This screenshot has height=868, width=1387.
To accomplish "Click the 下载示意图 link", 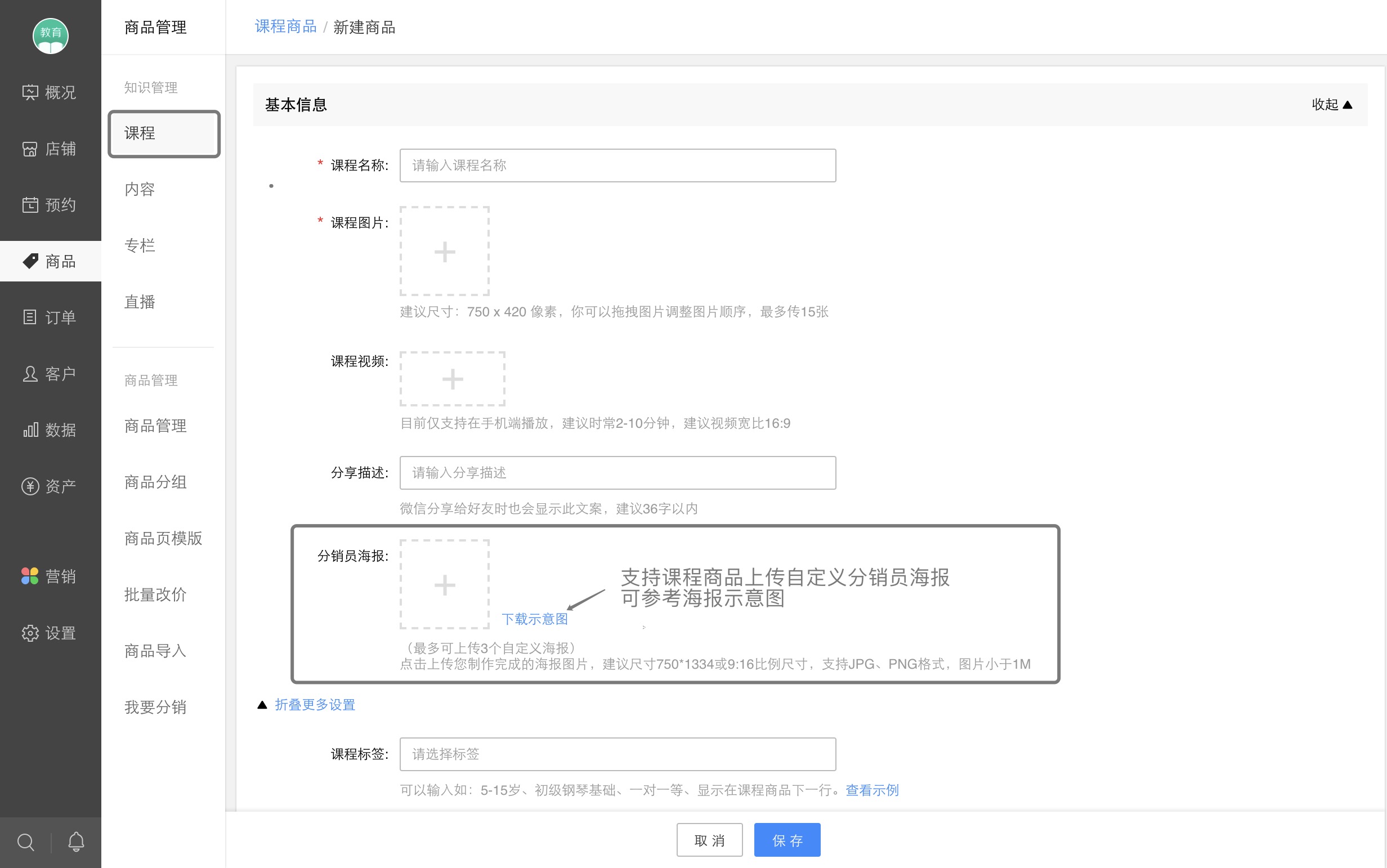I will (534, 619).
